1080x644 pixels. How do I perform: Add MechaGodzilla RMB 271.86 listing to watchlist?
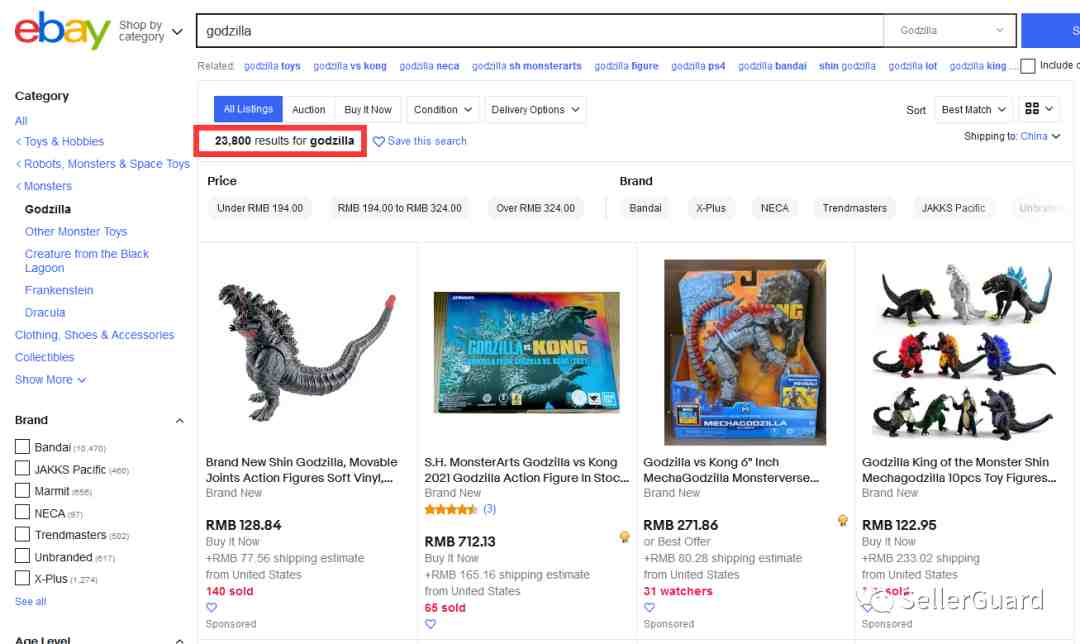coord(650,607)
